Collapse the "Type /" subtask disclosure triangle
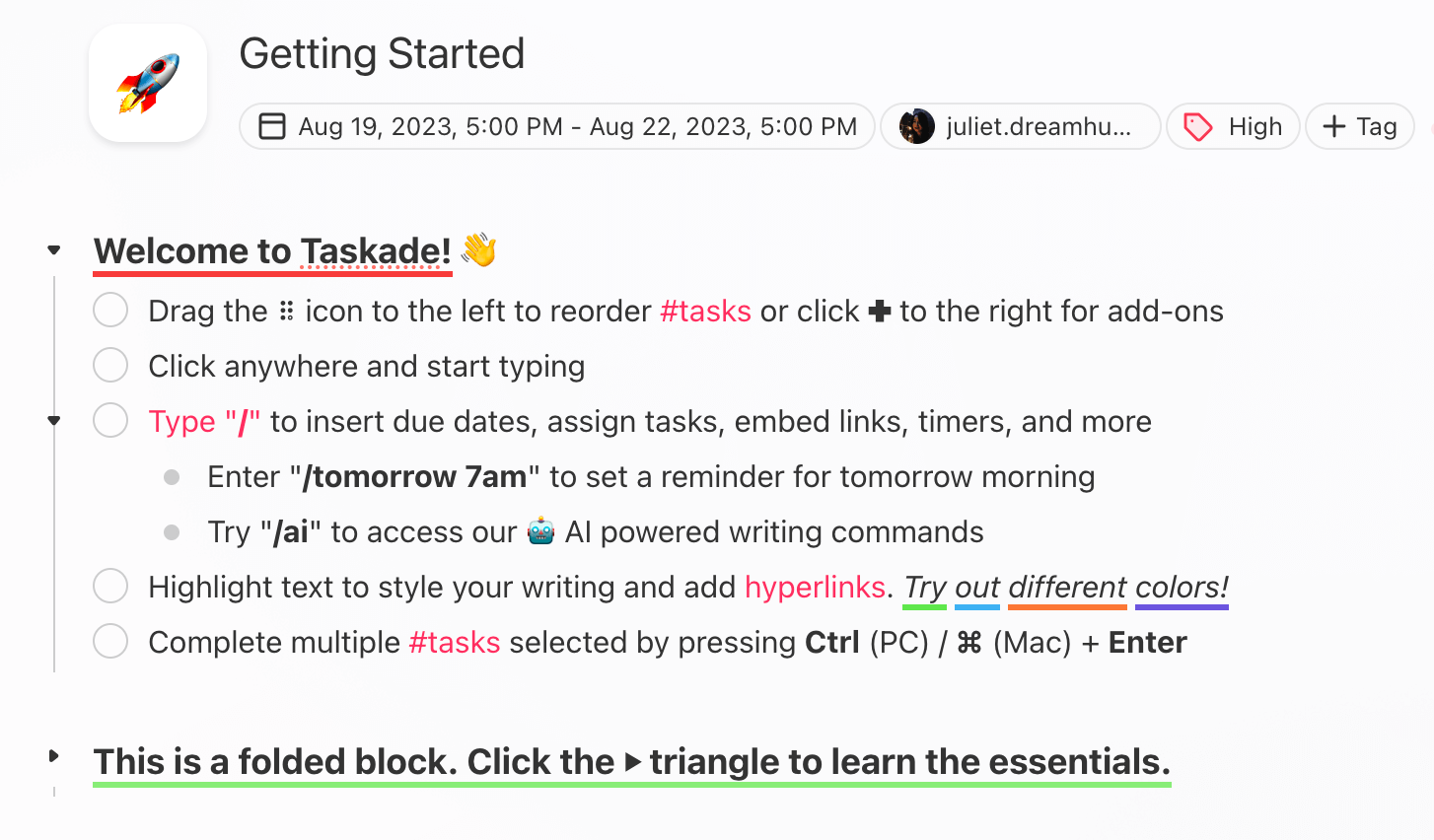This screenshot has width=1434, height=840. pyautogui.click(x=53, y=420)
